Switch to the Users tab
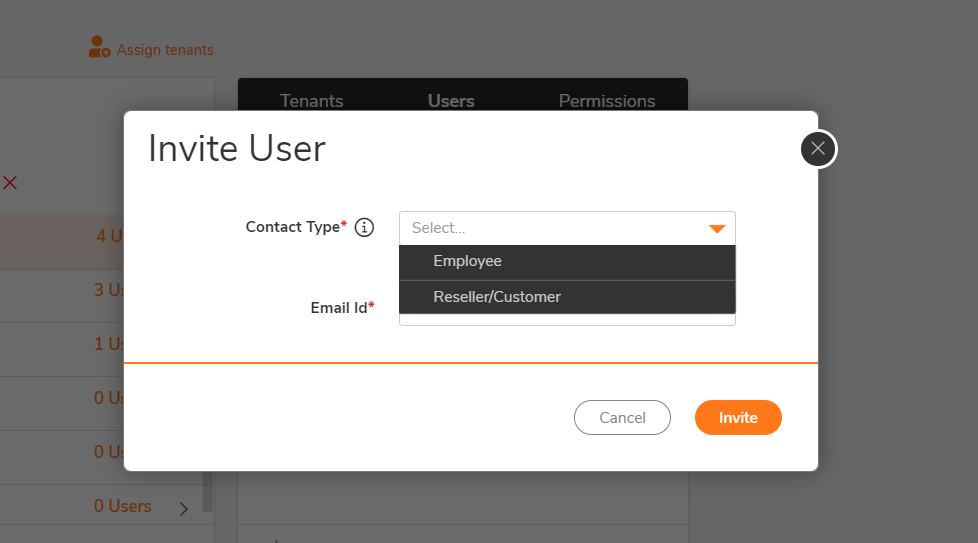Screen dimensions: 978x543 click(x=451, y=101)
